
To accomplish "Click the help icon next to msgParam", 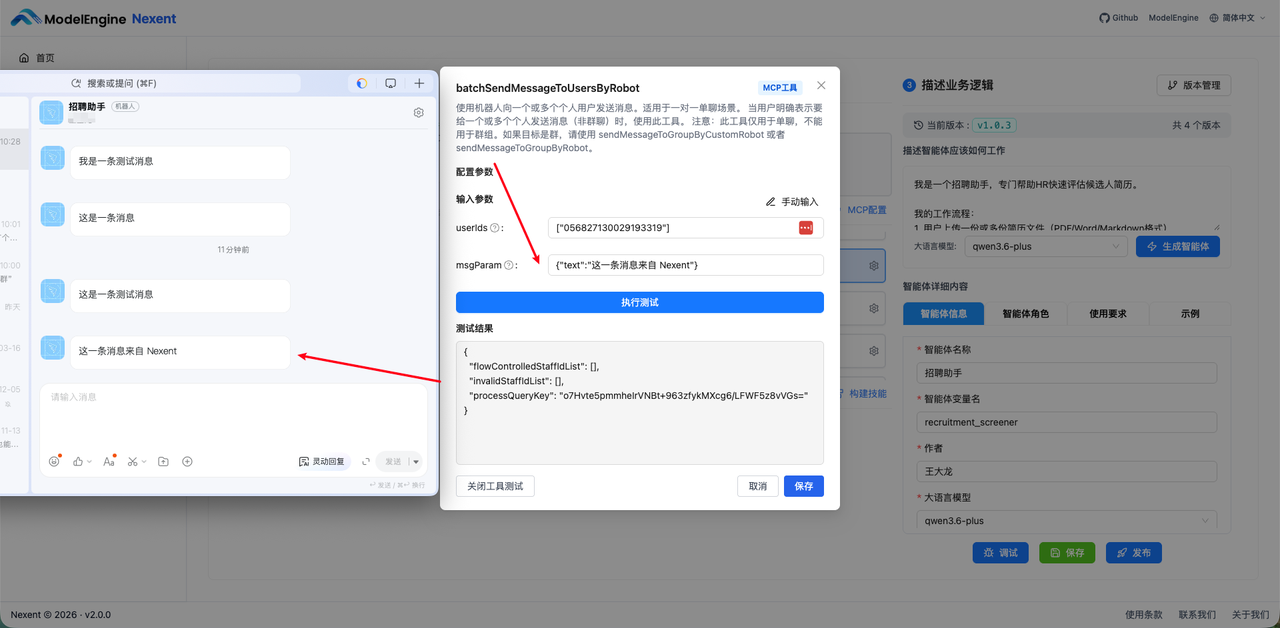I will pyautogui.click(x=509, y=265).
